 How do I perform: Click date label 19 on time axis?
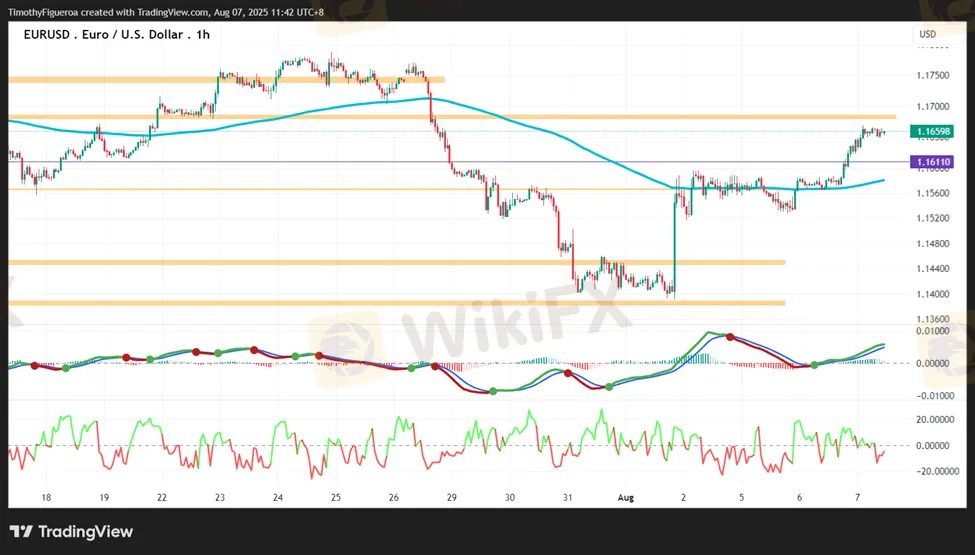click(x=104, y=498)
